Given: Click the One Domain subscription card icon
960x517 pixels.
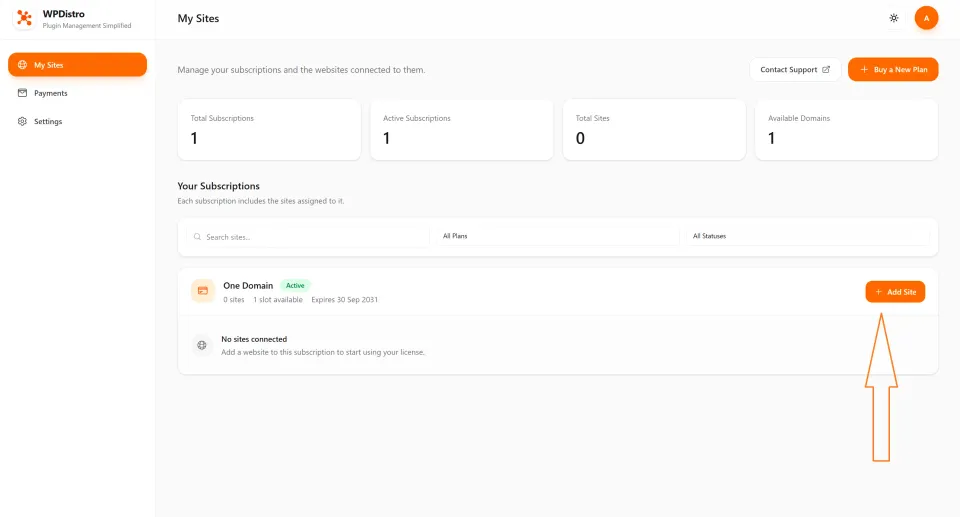Looking at the screenshot, I should point(203,291).
